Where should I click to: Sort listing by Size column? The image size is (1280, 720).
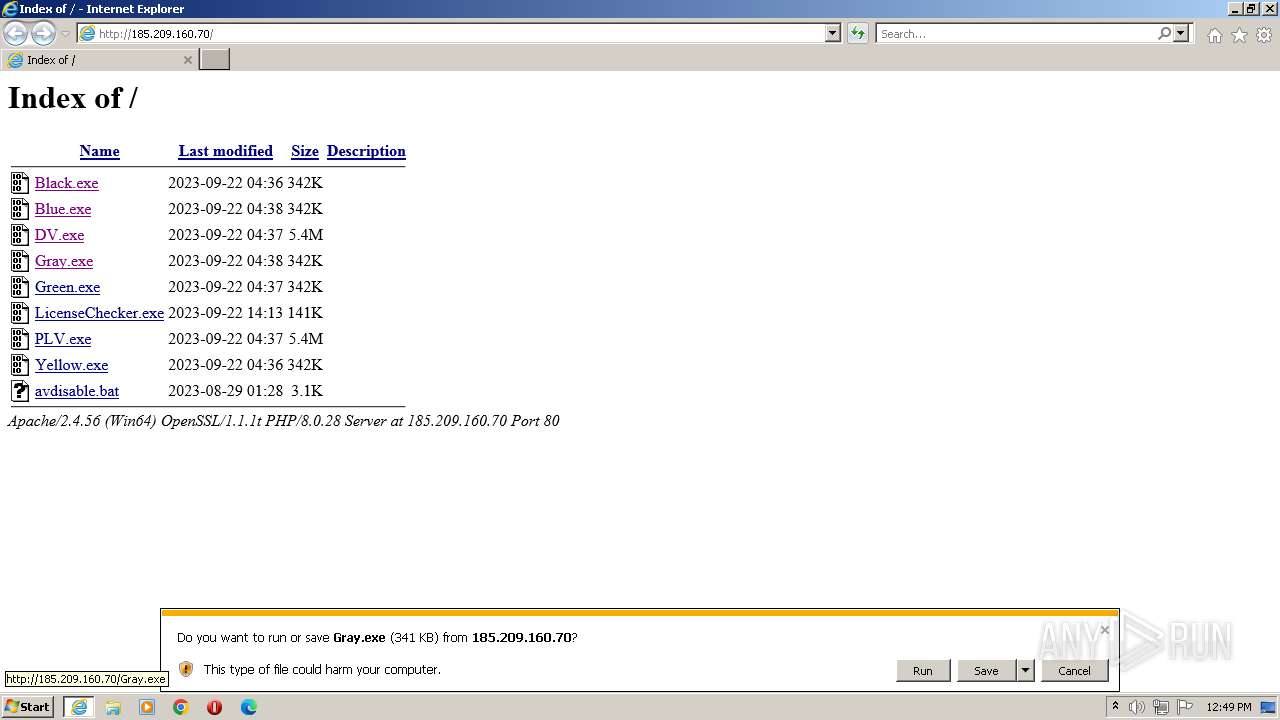[x=305, y=151]
